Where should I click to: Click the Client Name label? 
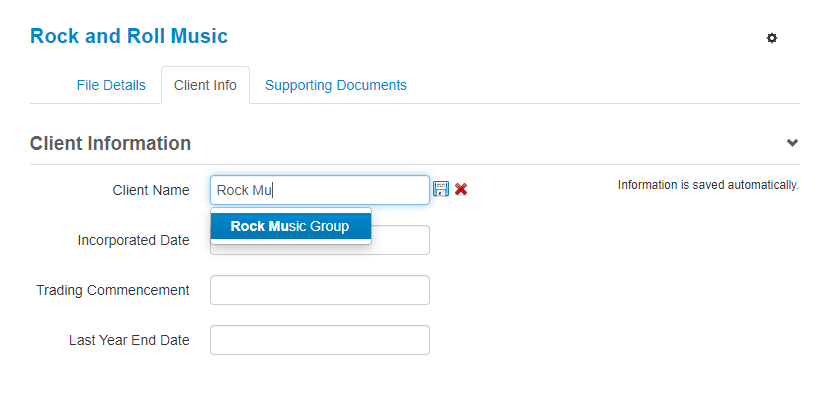point(151,190)
